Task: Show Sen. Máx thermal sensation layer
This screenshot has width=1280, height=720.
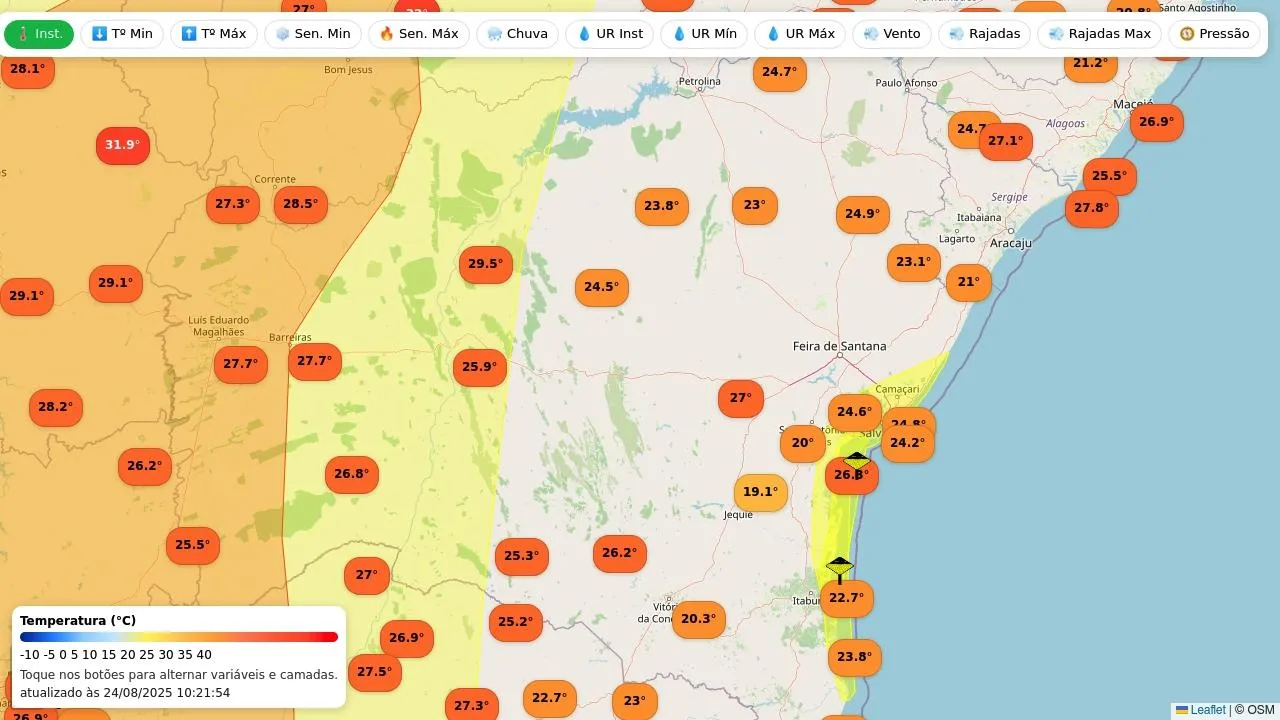Action: tap(418, 34)
